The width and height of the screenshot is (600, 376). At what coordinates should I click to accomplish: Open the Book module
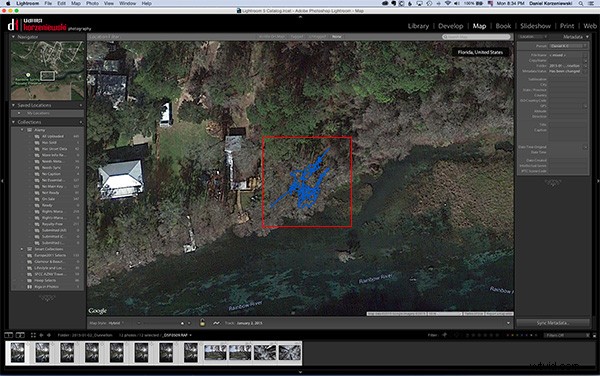click(503, 26)
